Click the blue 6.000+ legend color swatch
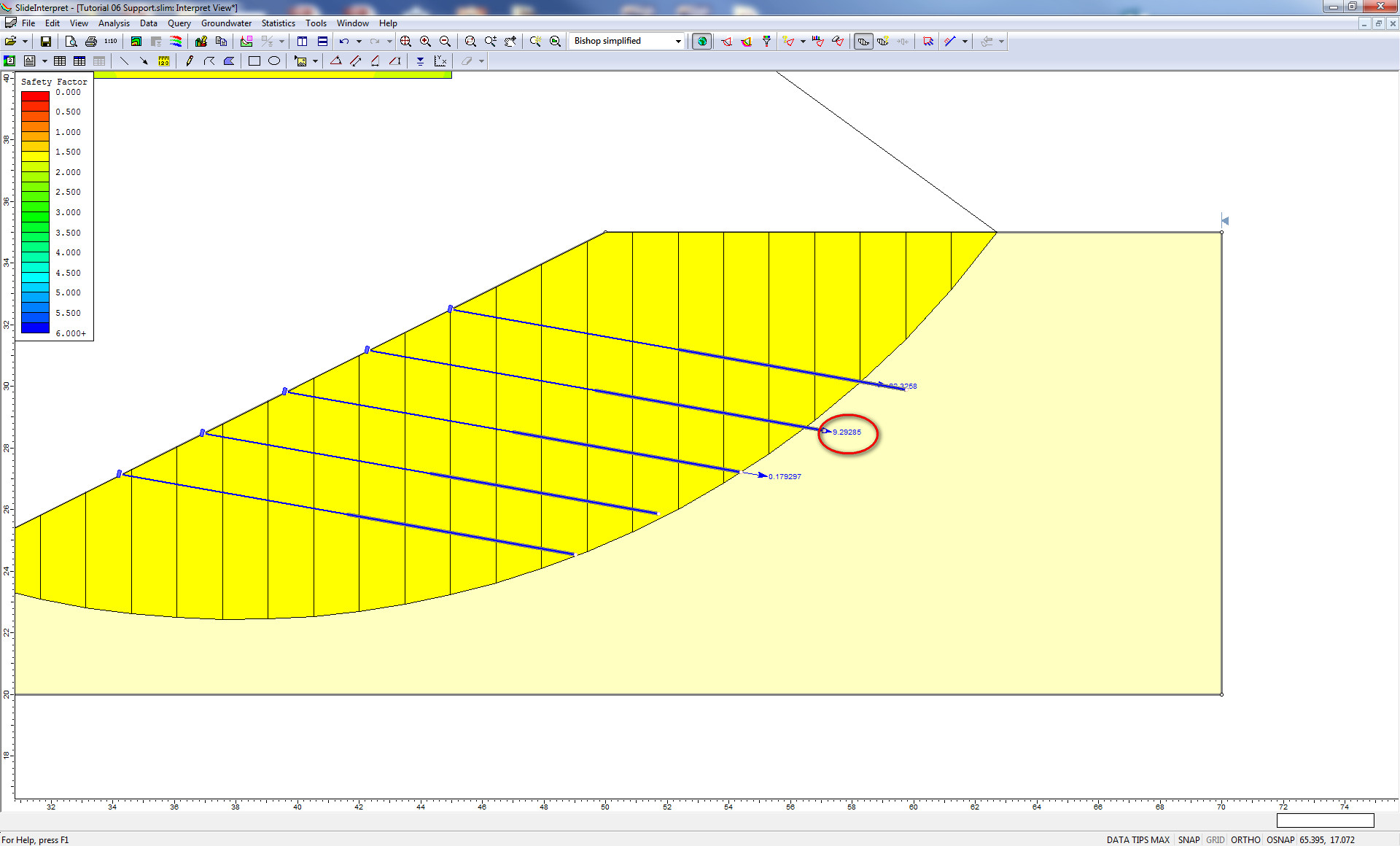 click(x=35, y=327)
